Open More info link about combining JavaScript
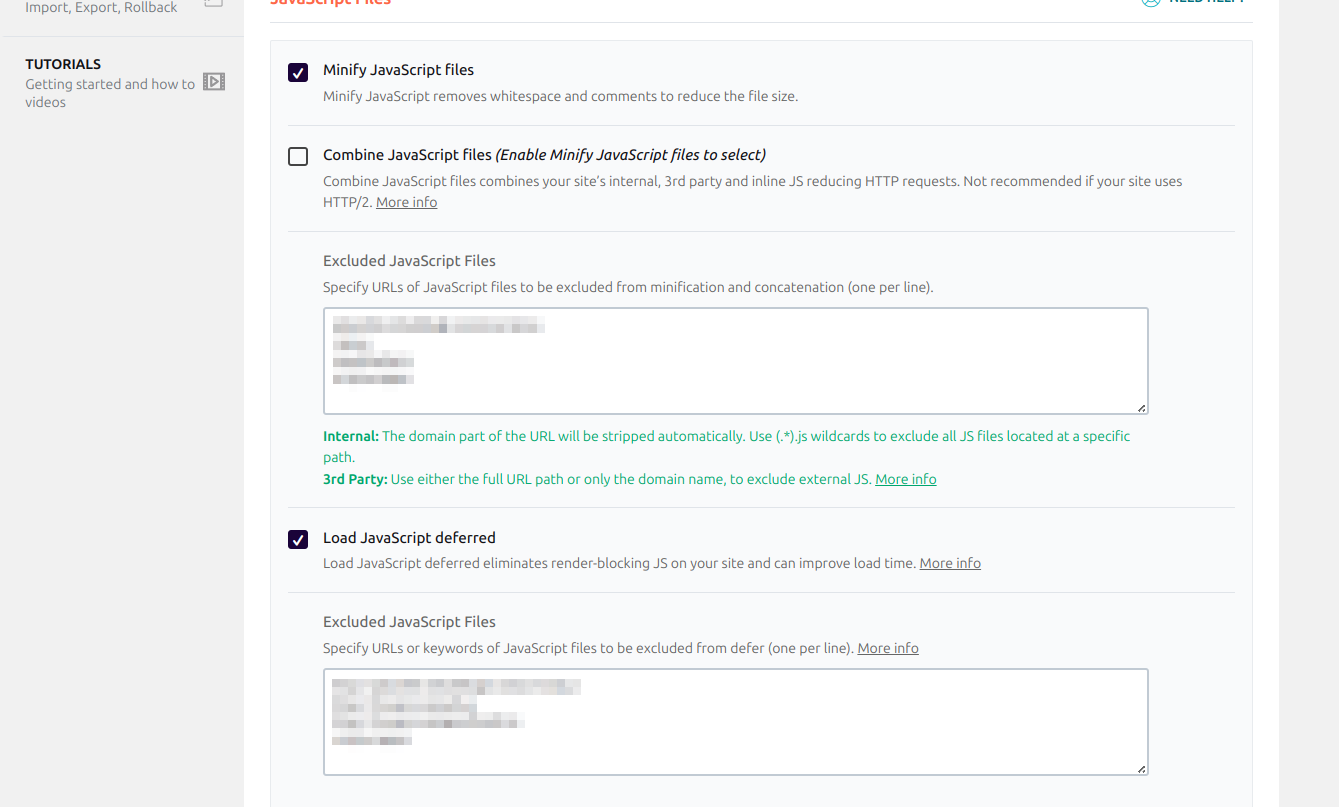1339x807 pixels. coord(406,202)
